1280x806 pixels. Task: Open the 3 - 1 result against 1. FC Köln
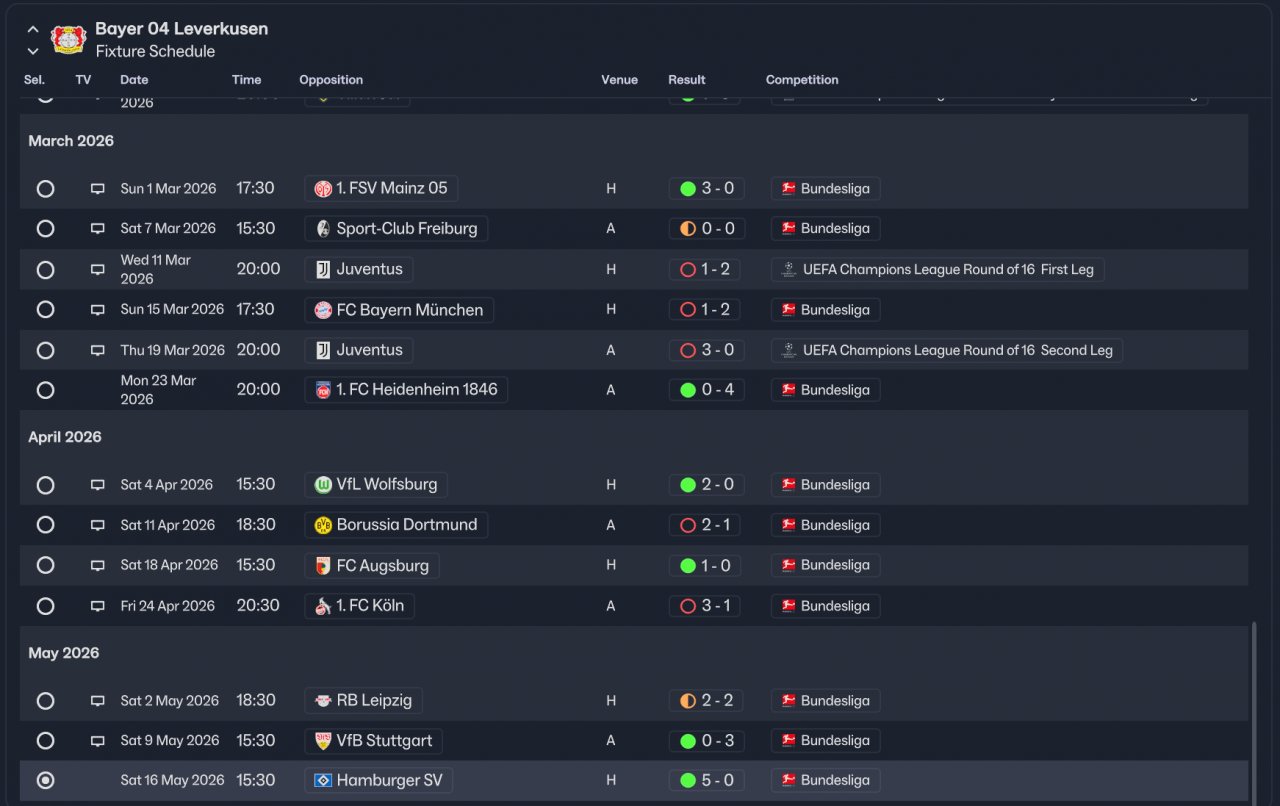click(x=705, y=606)
